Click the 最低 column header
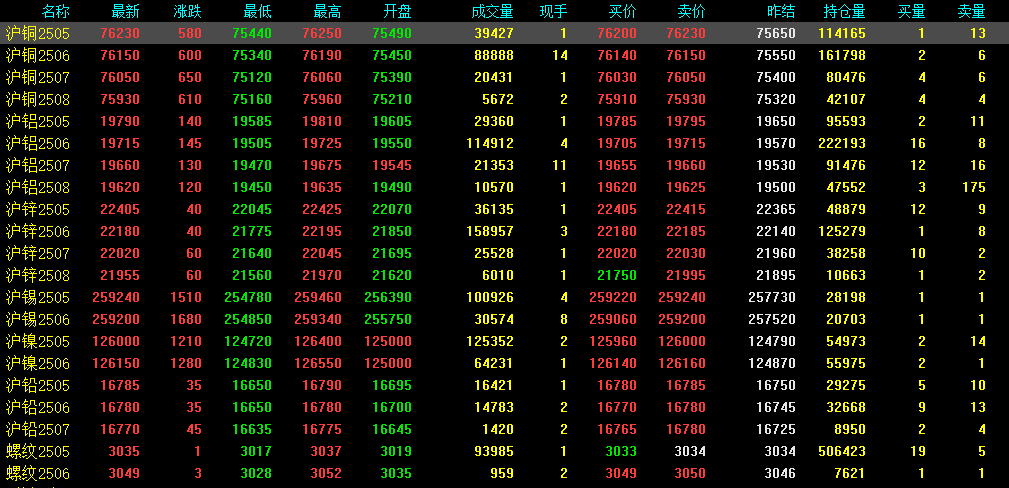Image resolution: width=1009 pixels, height=488 pixels. point(258,11)
